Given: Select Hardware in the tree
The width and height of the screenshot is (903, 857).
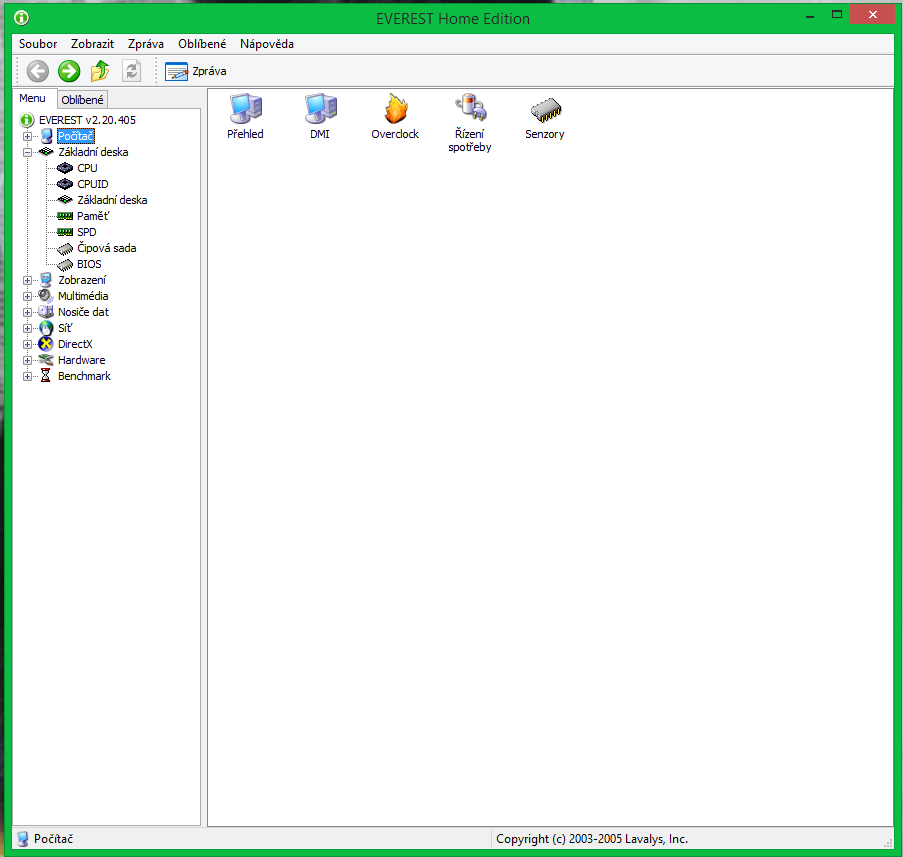Looking at the screenshot, I should tap(81, 360).
